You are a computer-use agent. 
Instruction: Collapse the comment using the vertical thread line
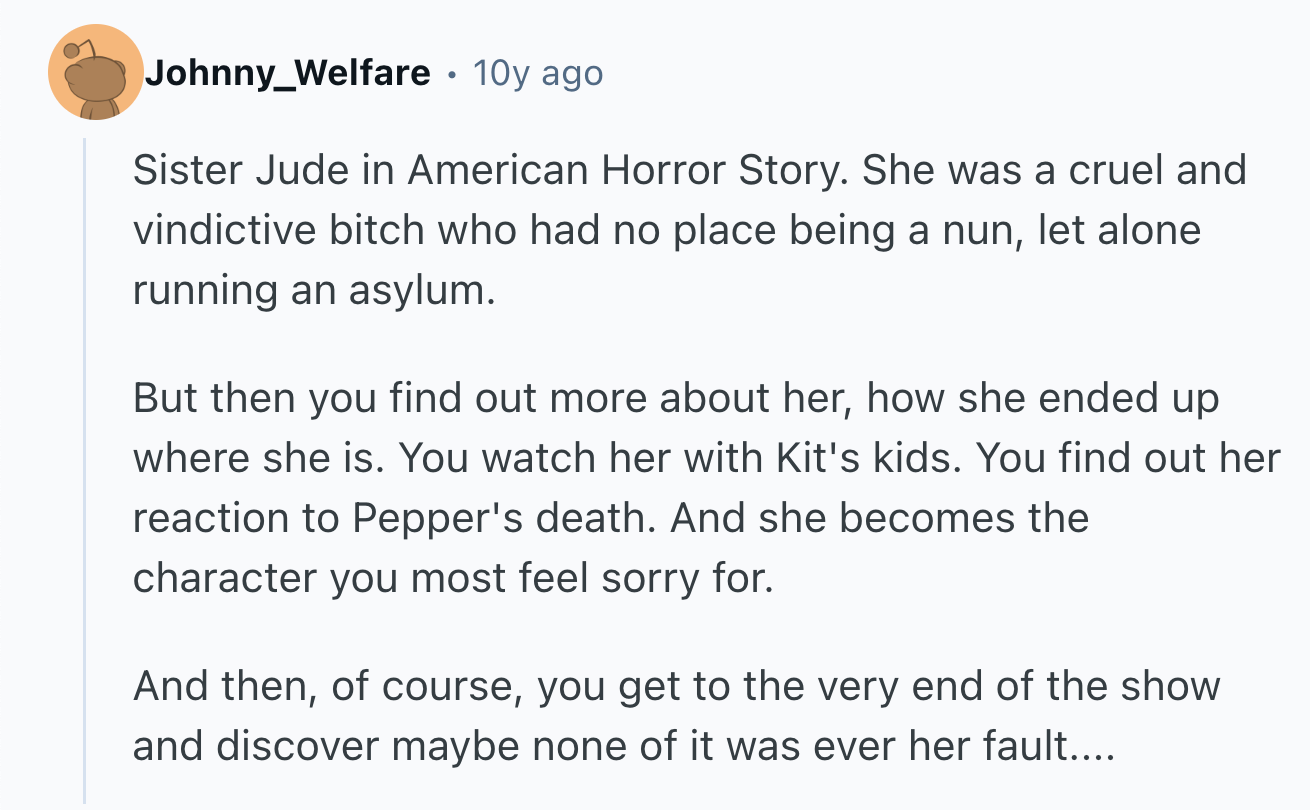(x=85, y=470)
